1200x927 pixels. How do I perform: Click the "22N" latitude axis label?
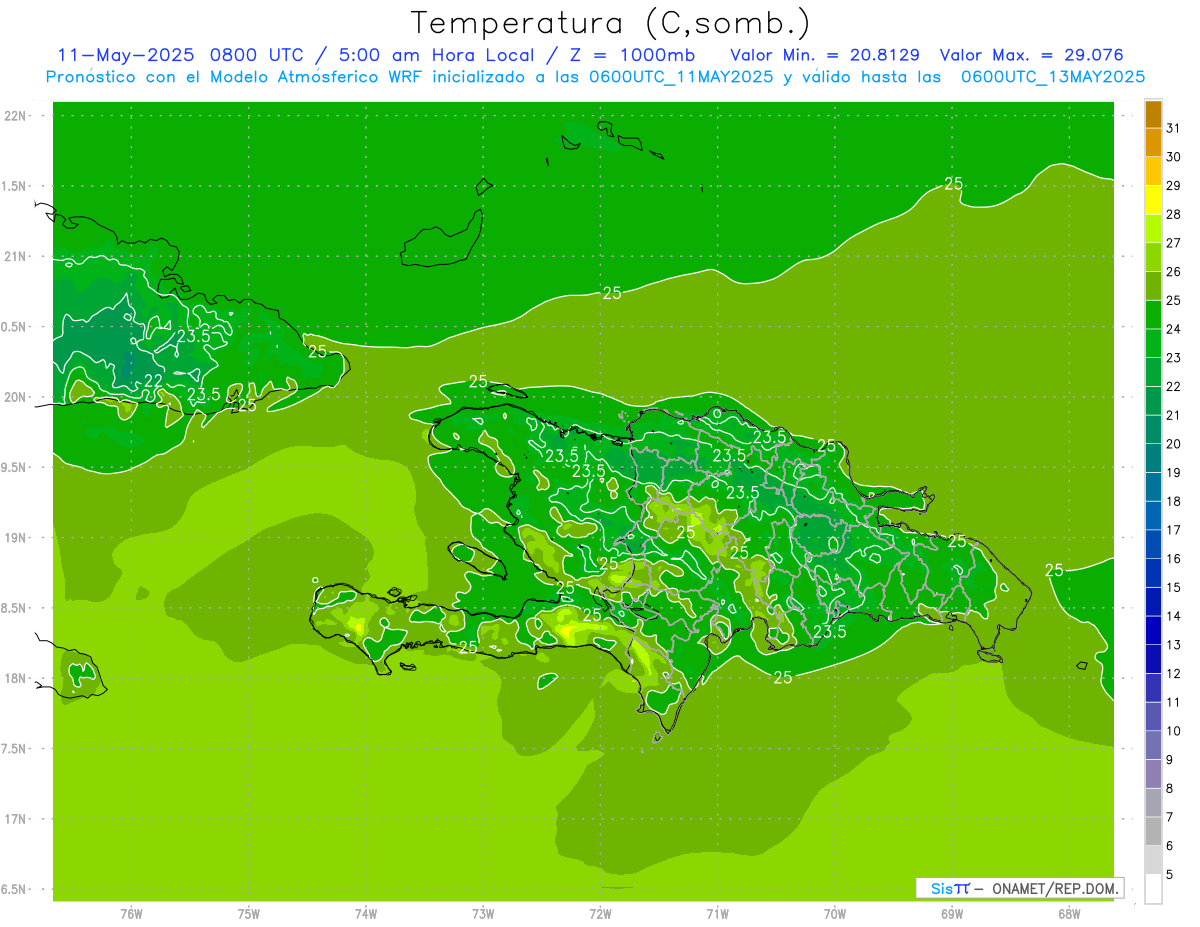point(16,116)
